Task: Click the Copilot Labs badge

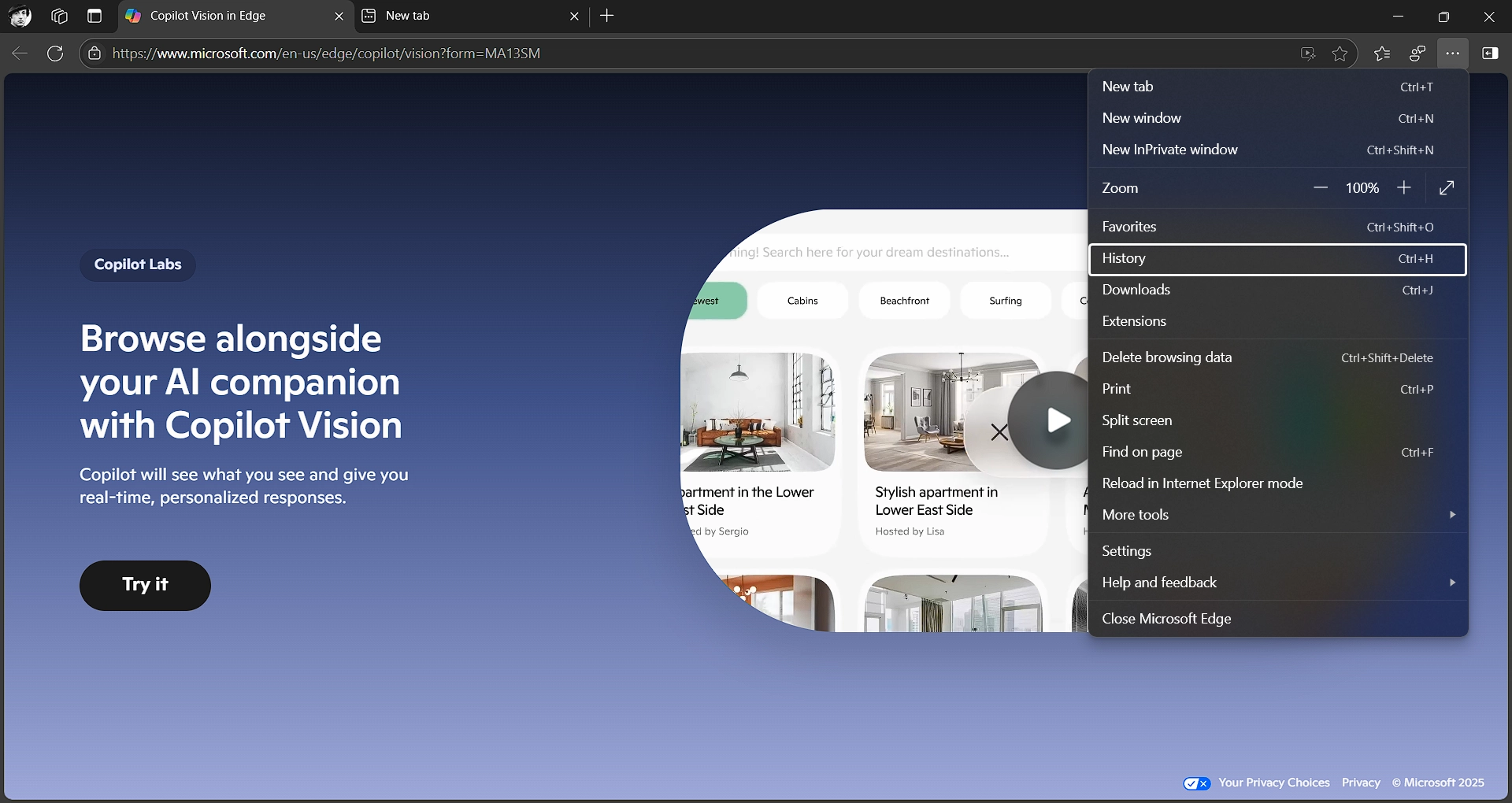Action: click(138, 265)
